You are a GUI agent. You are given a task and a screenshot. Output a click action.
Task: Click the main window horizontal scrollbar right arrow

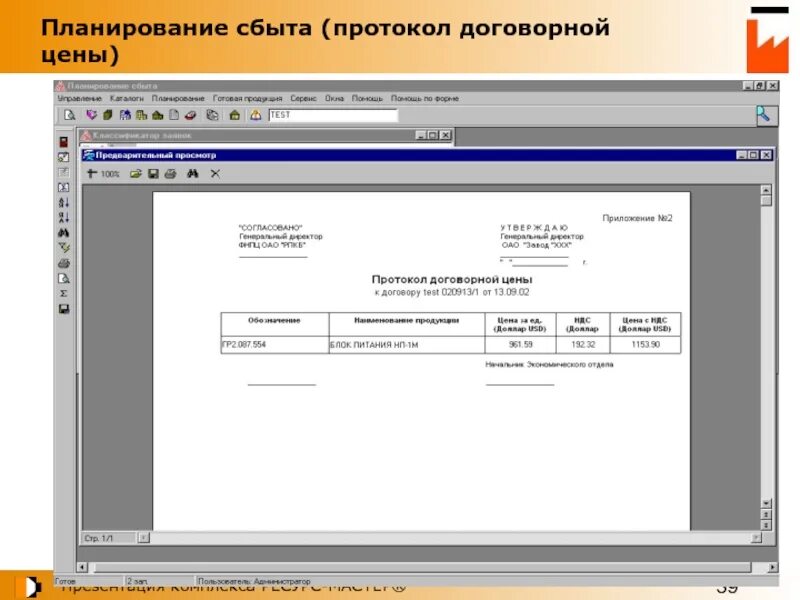coord(772,567)
